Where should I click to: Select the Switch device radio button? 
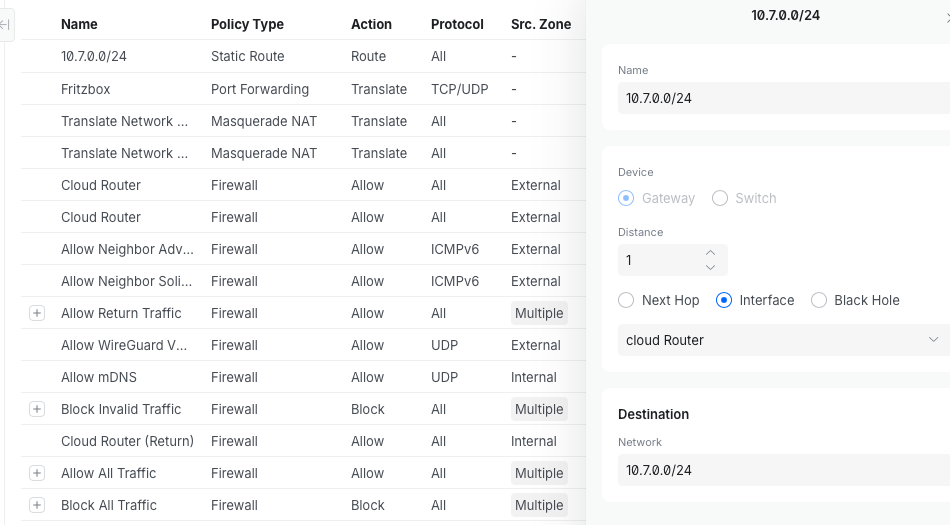pyautogui.click(x=720, y=198)
